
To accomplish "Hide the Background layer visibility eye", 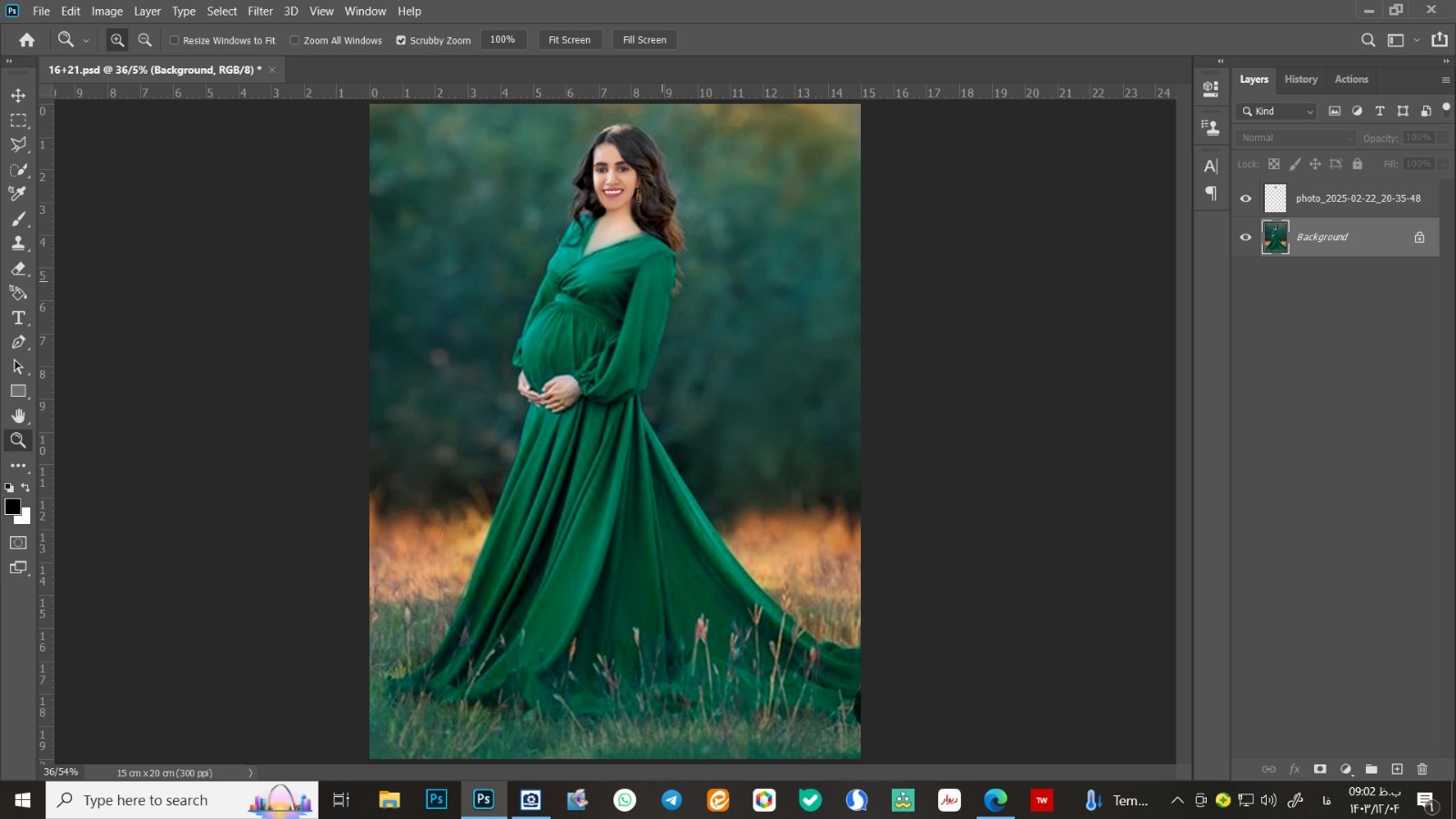I will [x=1246, y=238].
